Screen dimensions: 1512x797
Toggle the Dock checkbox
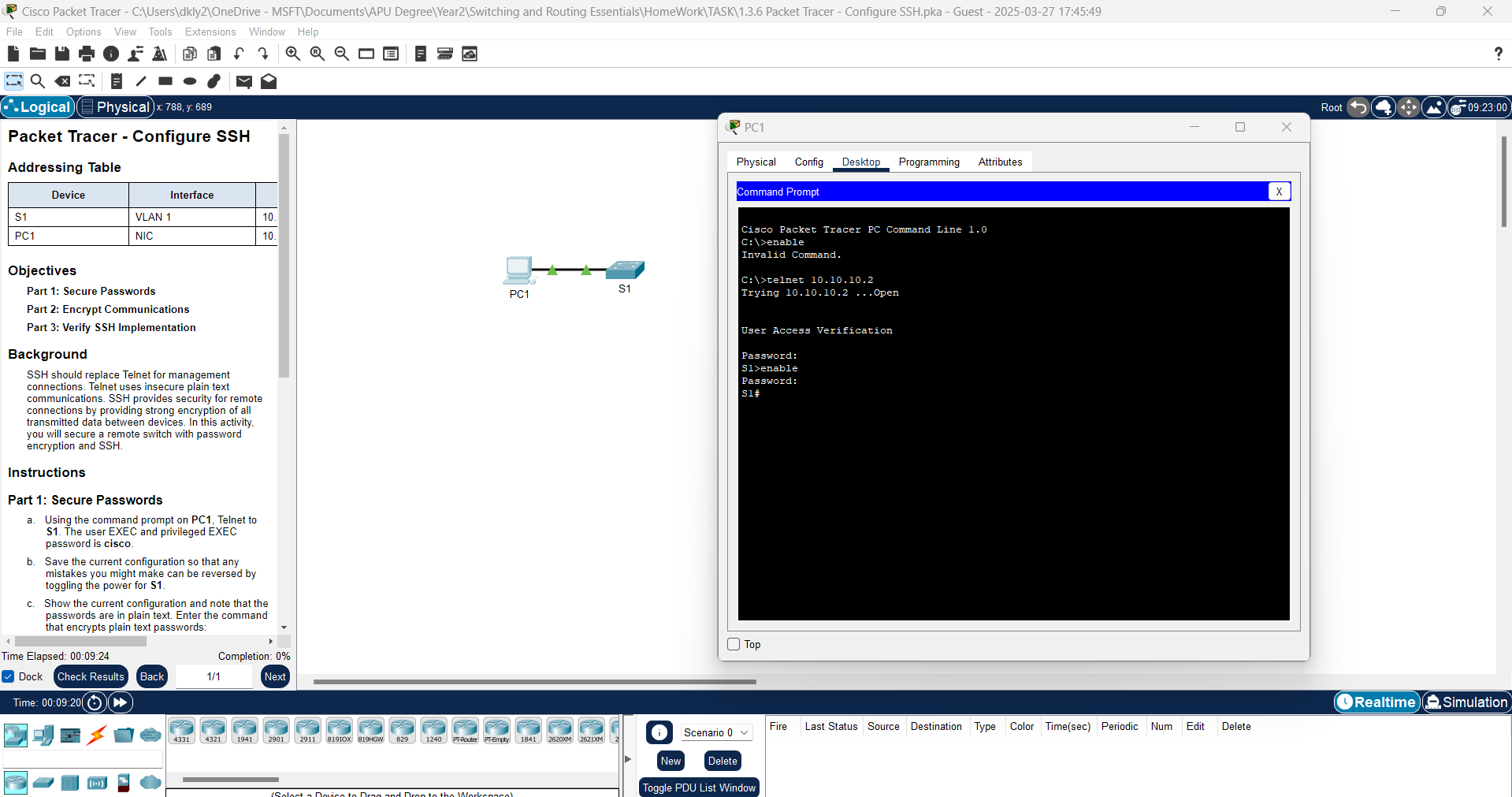pos(8,676)
